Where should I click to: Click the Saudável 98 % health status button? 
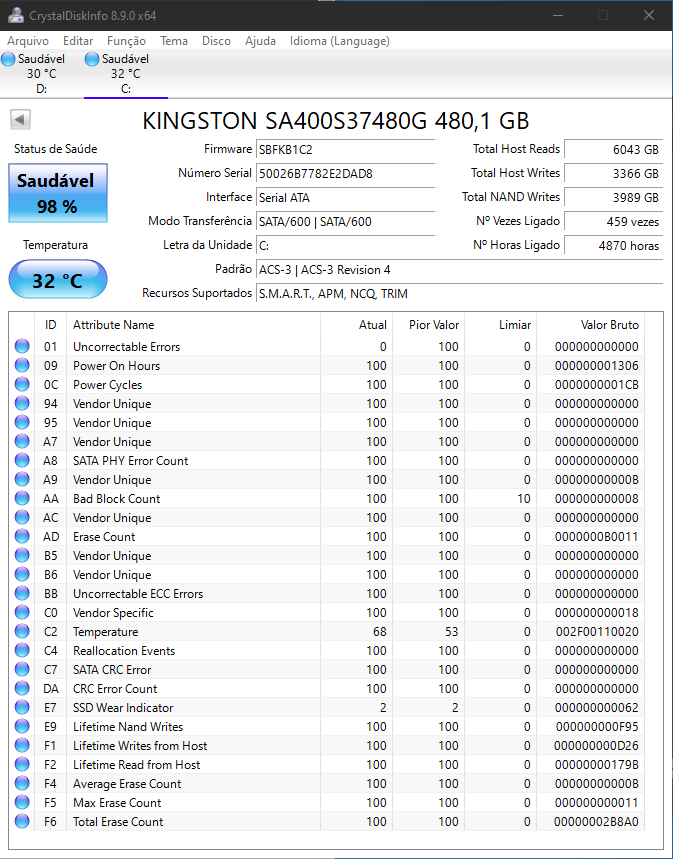click(58, 193)
